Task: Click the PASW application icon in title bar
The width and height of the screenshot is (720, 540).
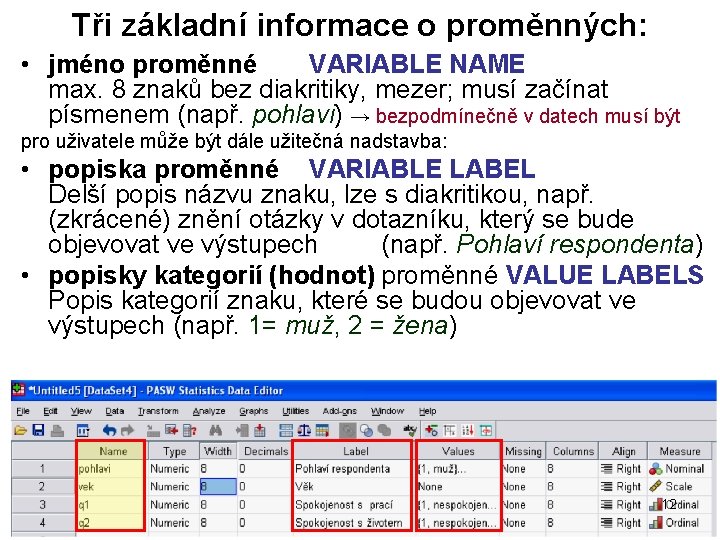Action: pos(18,390)
